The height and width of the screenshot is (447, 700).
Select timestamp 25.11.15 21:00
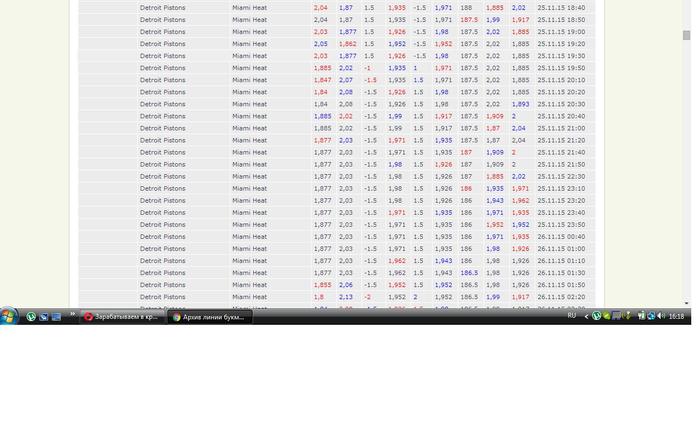pyautogui.click(x=561, y=128)
